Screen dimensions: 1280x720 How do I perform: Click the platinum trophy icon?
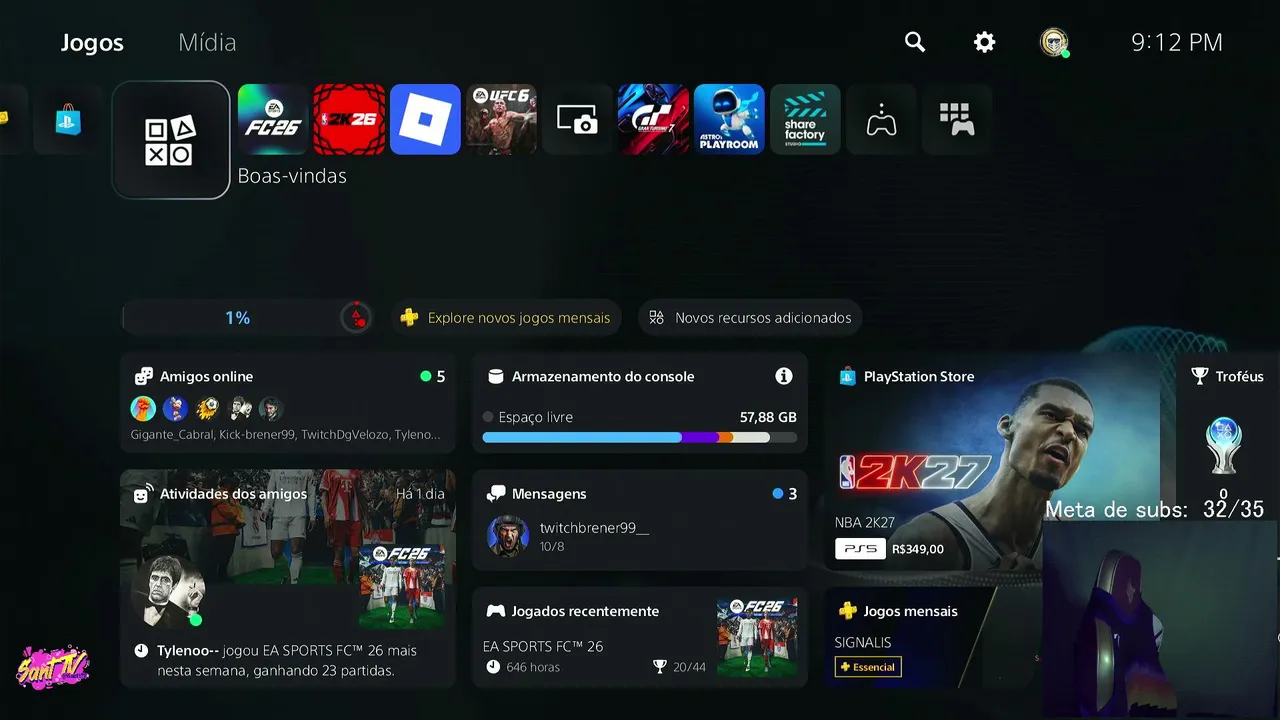[1223, 444]
